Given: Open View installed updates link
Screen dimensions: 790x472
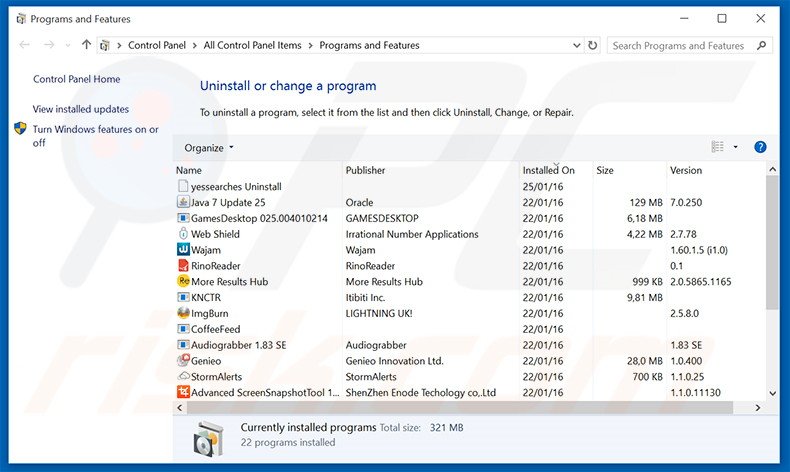Looking at the screenshot, I should tap(81, 109).
